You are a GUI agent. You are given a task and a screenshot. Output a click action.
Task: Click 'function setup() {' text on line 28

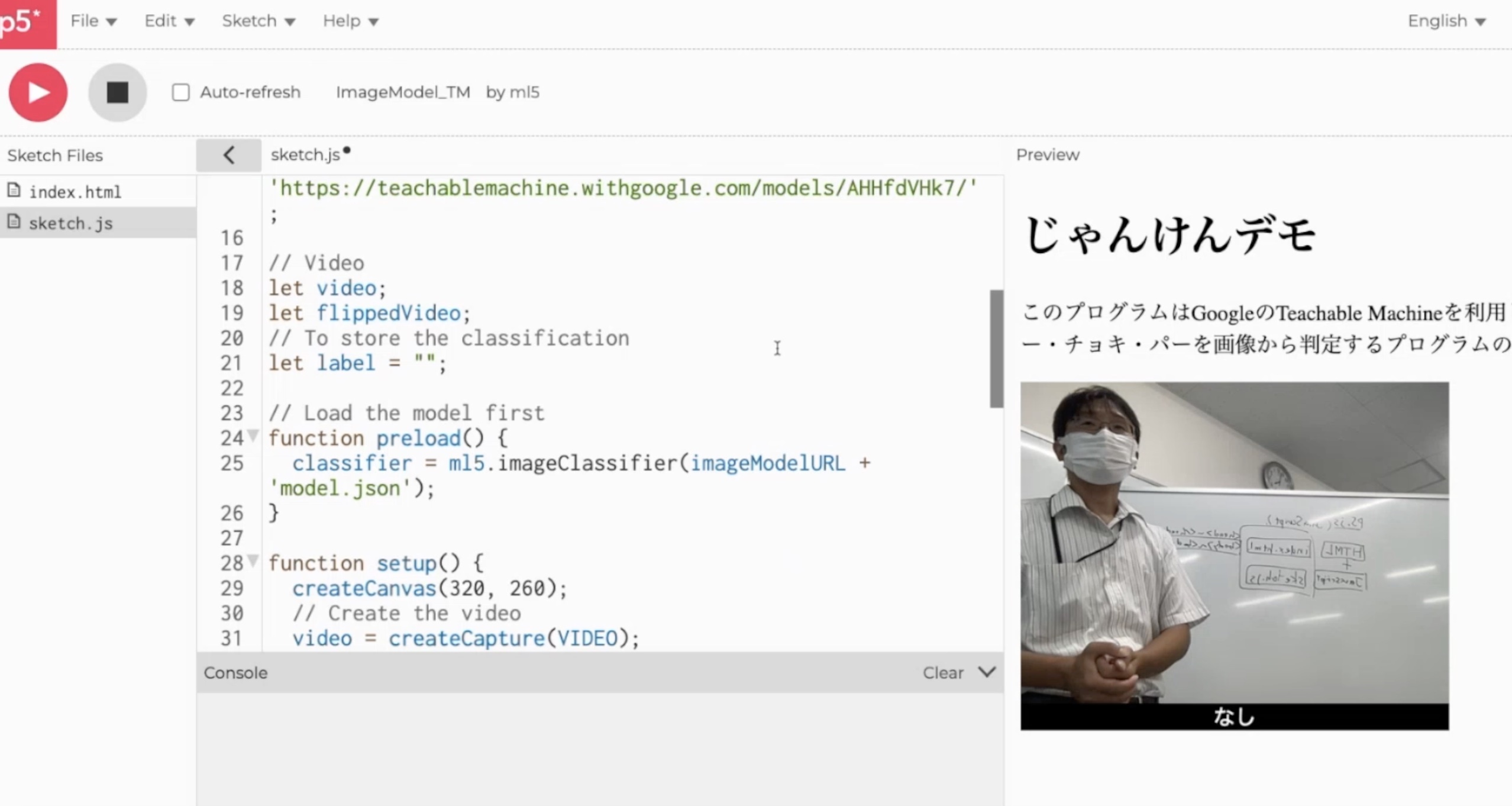[x=376, y=563]
